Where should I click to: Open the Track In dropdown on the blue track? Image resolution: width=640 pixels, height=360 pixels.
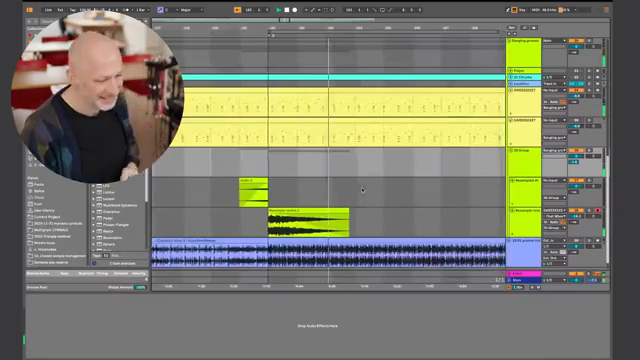[554, 84]
